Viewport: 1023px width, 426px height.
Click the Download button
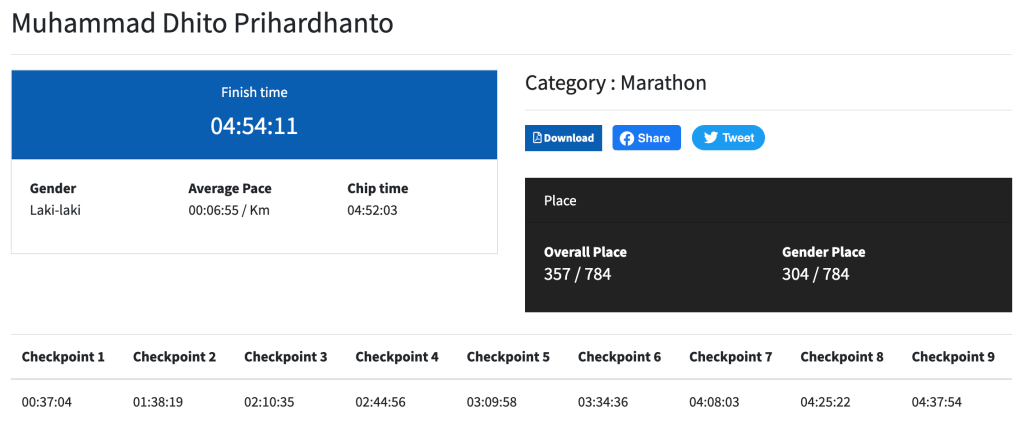tap(563, 138)
